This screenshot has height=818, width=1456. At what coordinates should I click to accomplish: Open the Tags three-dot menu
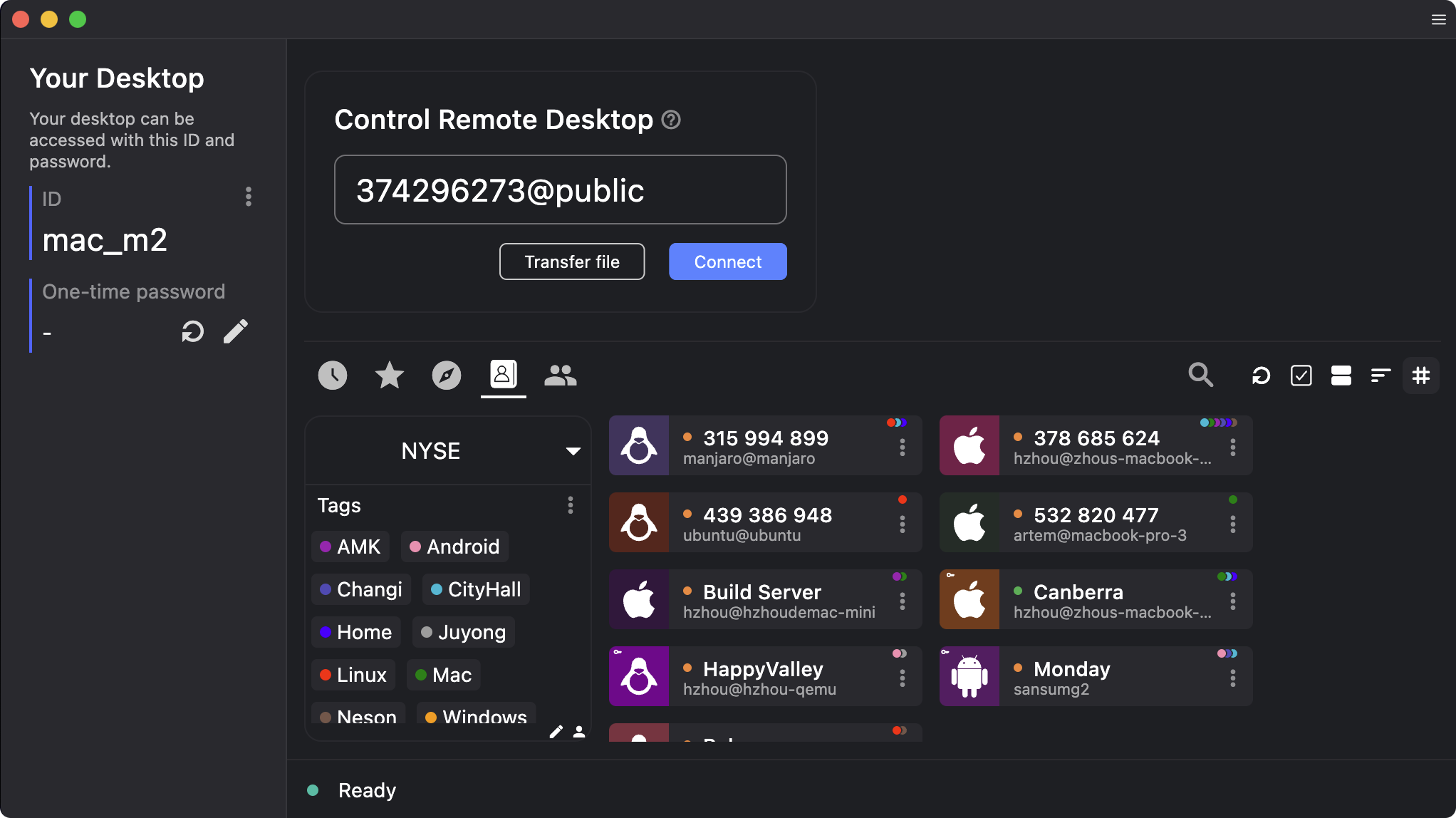click(570, 505)
